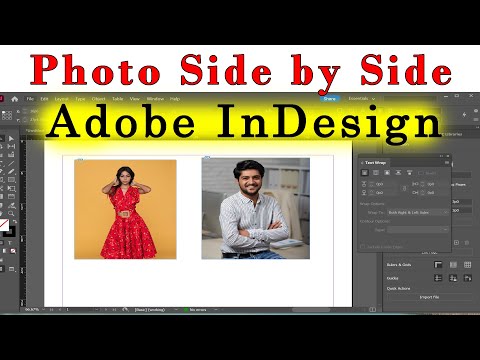The image size is (480, 360).
Task: Choose Wrap Around Bounding Box icon
Action: 376,173
